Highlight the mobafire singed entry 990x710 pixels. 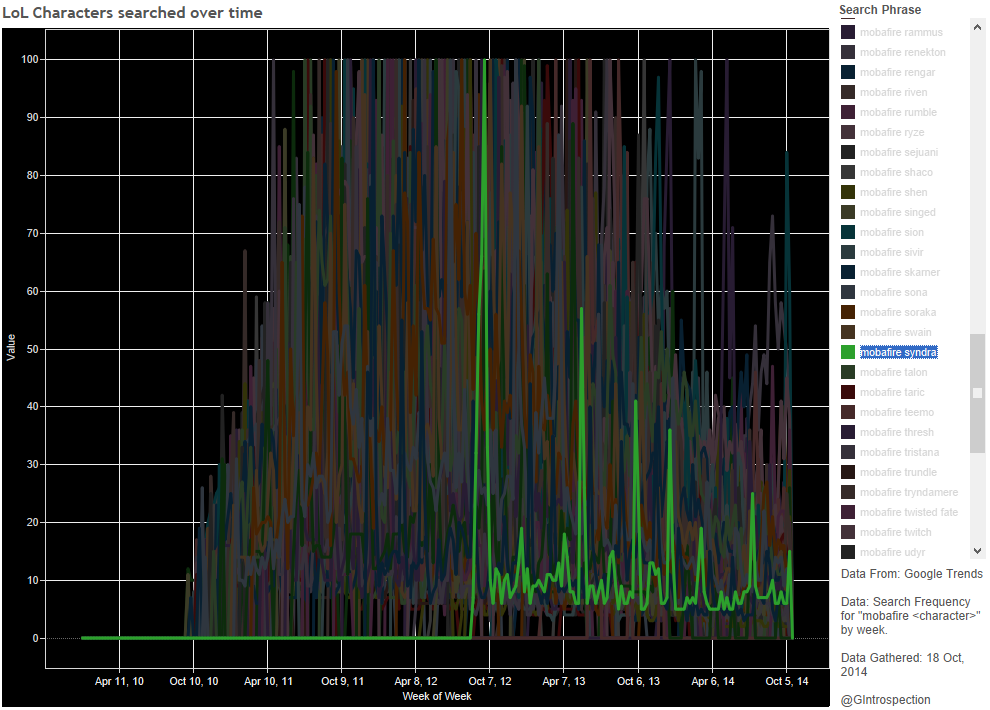pos(897,212)
